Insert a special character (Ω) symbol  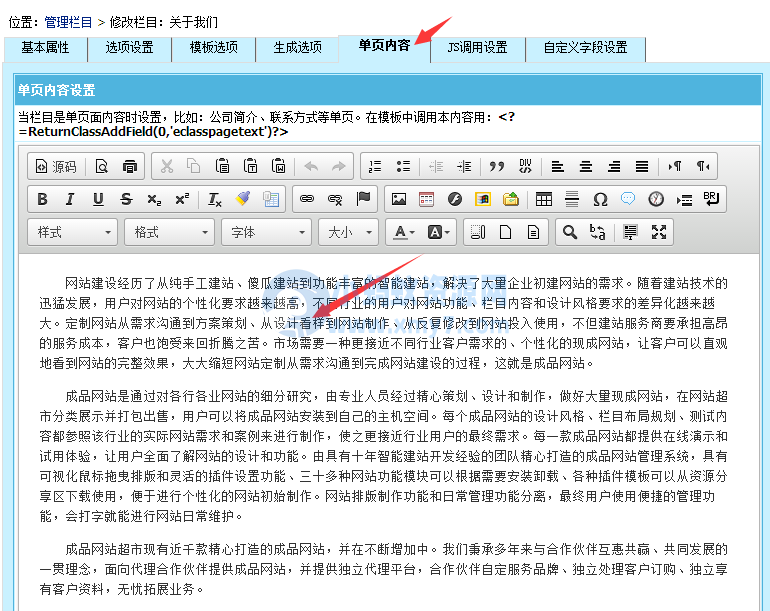coord(600,199)
